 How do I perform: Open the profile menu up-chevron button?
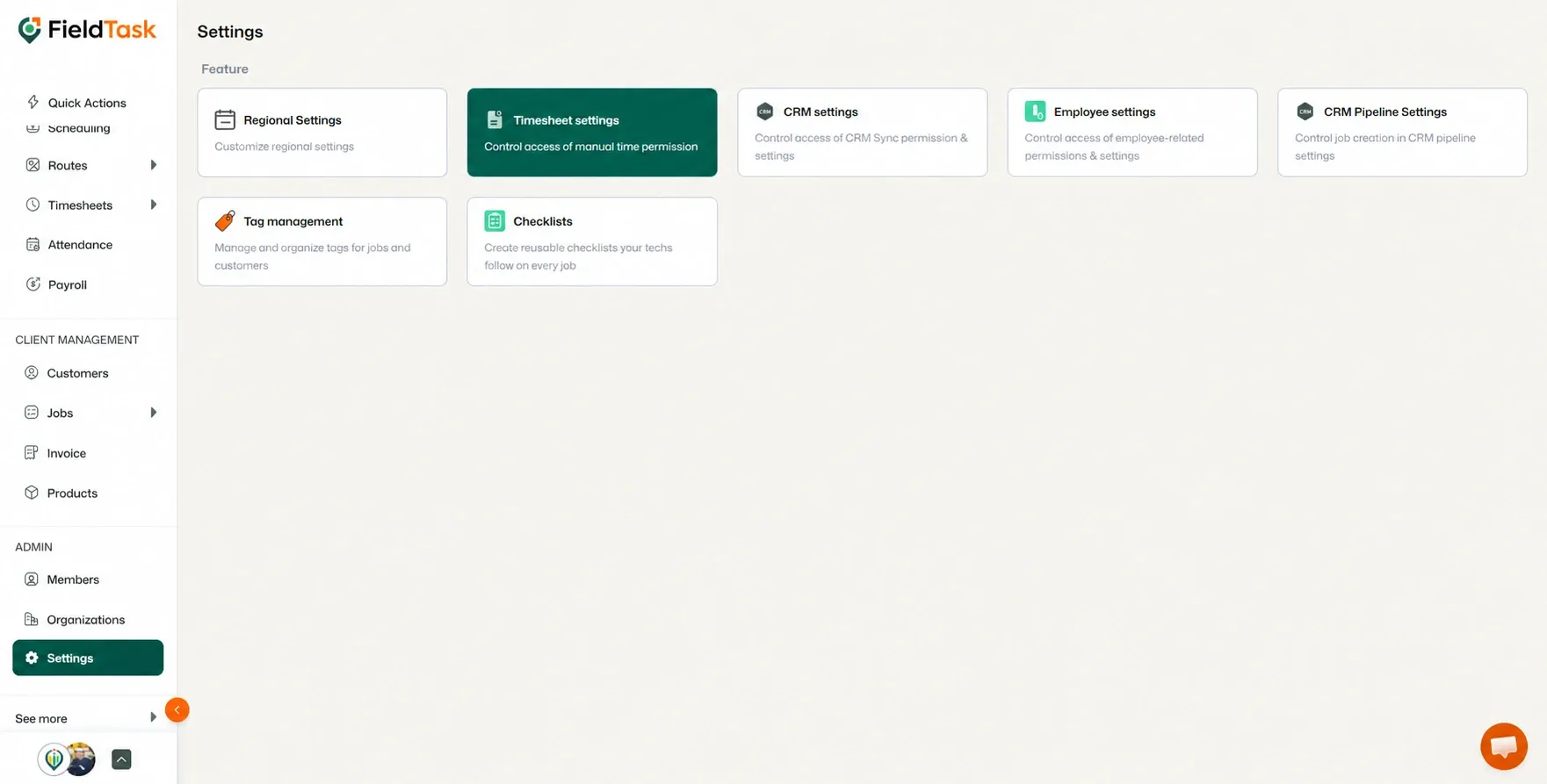(x=121, y=759)
